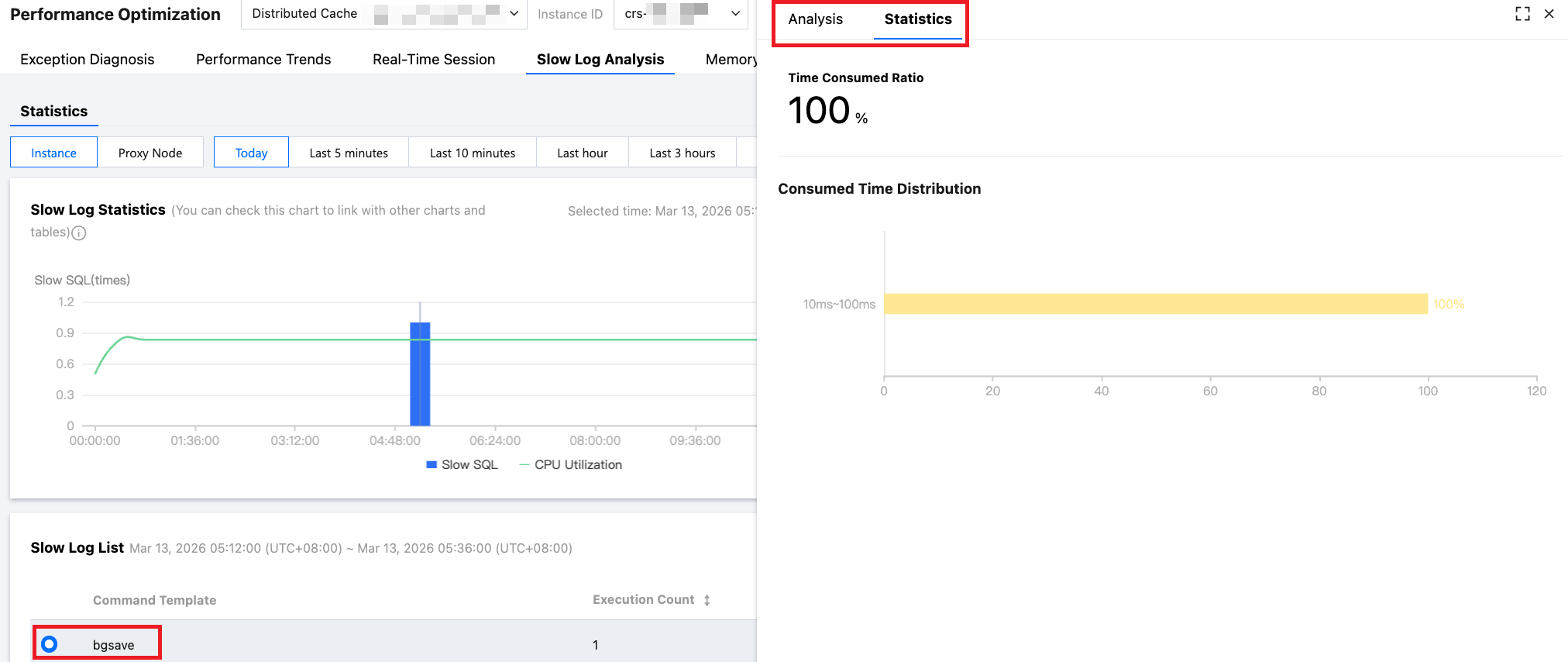Switch to Proxy Node view
The image size is (1568, 662).
click(x=150, y=153)
